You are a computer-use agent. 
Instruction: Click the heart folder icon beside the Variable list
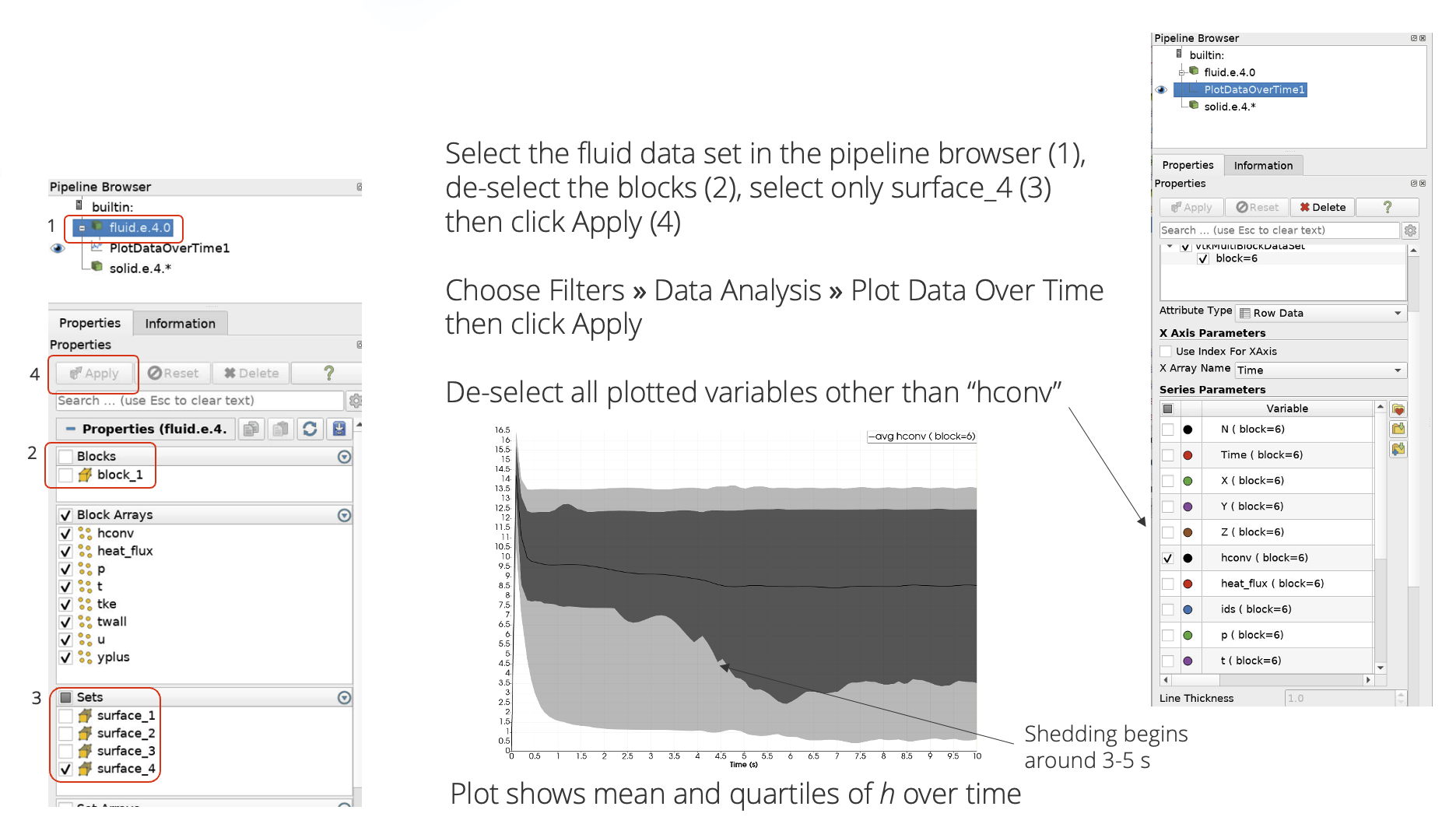coord(1398,409)
